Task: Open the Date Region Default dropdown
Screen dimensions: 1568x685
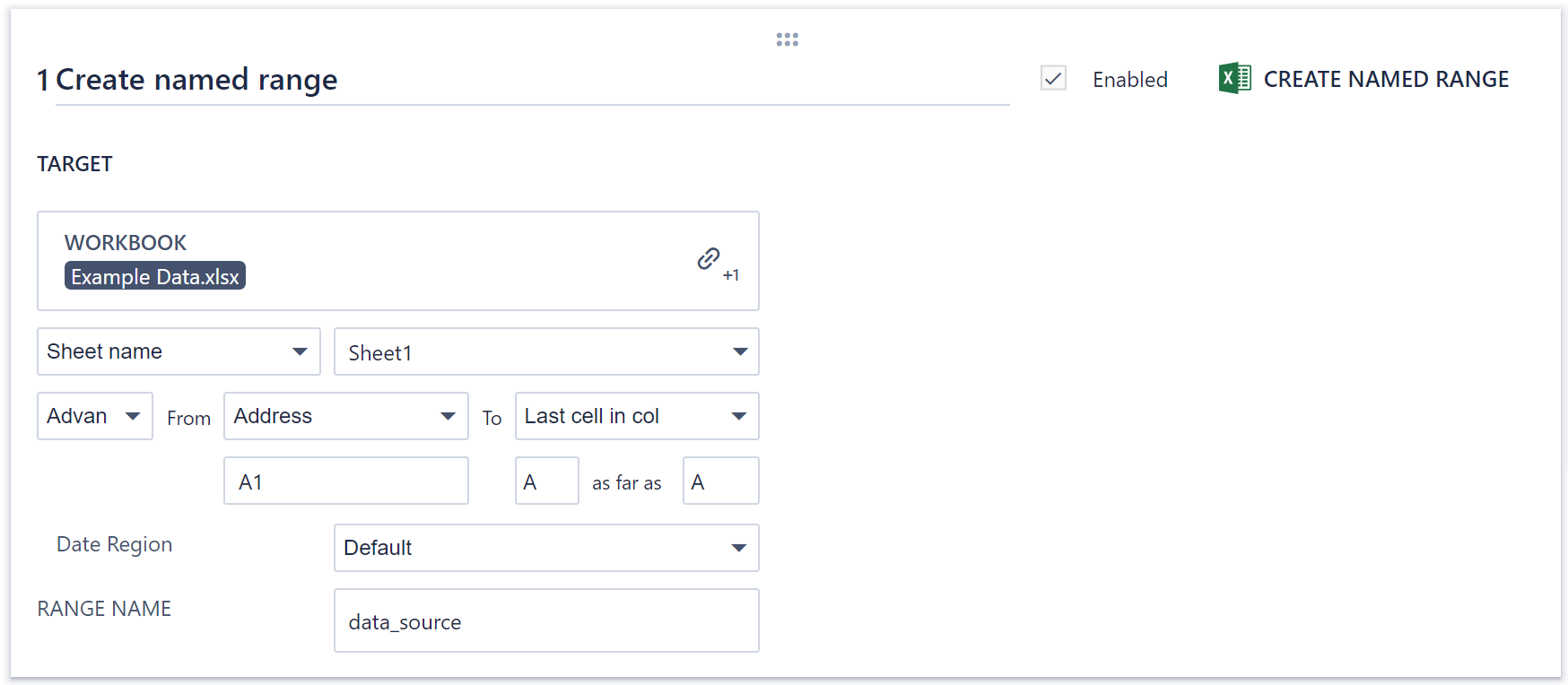Action: pyautogui.click(x=546, y=548)
